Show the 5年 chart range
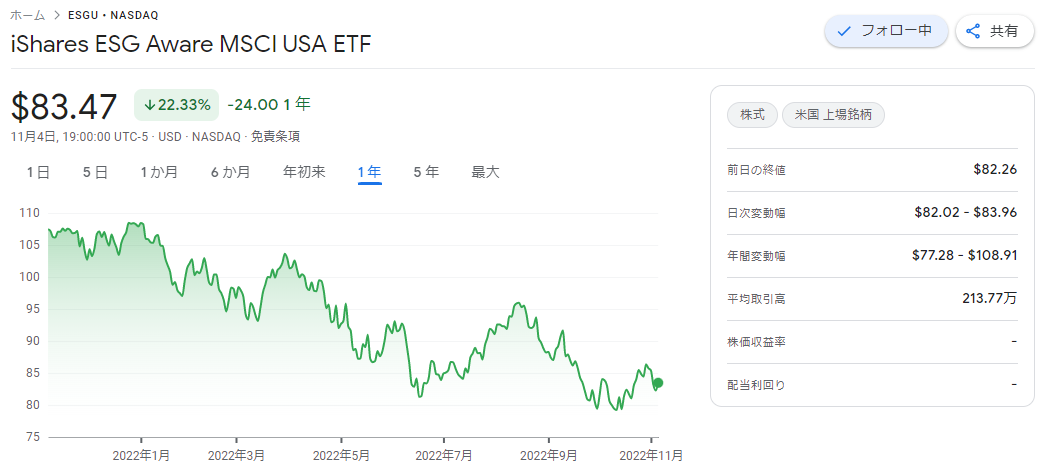 [427, 172]
